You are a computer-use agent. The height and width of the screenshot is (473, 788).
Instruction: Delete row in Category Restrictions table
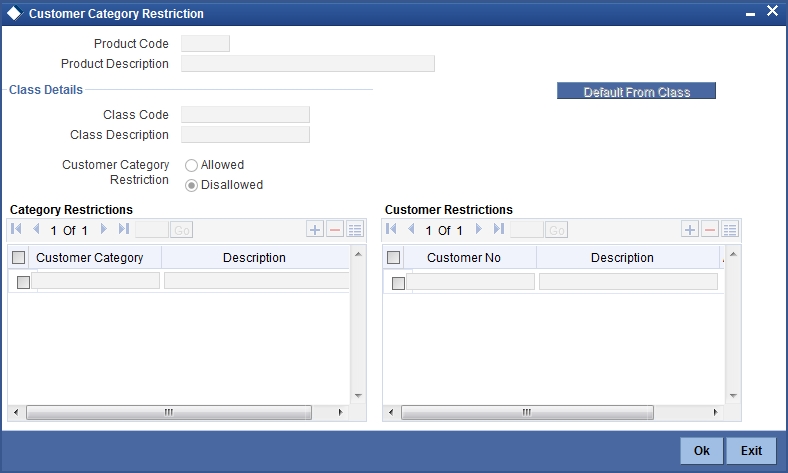click(335, 230)
